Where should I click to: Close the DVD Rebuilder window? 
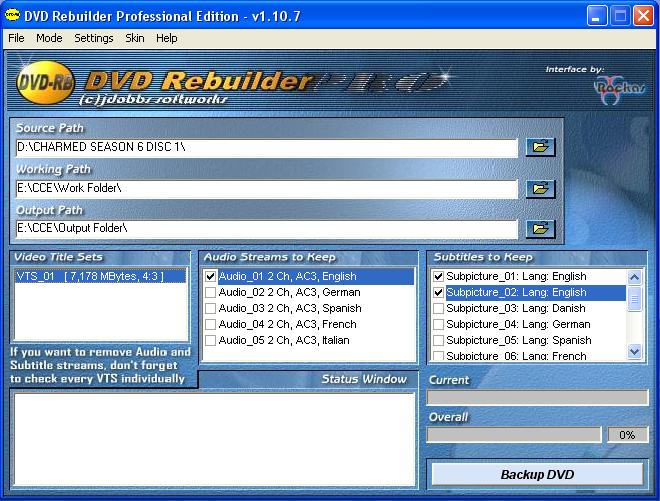[x=644, y=16]
